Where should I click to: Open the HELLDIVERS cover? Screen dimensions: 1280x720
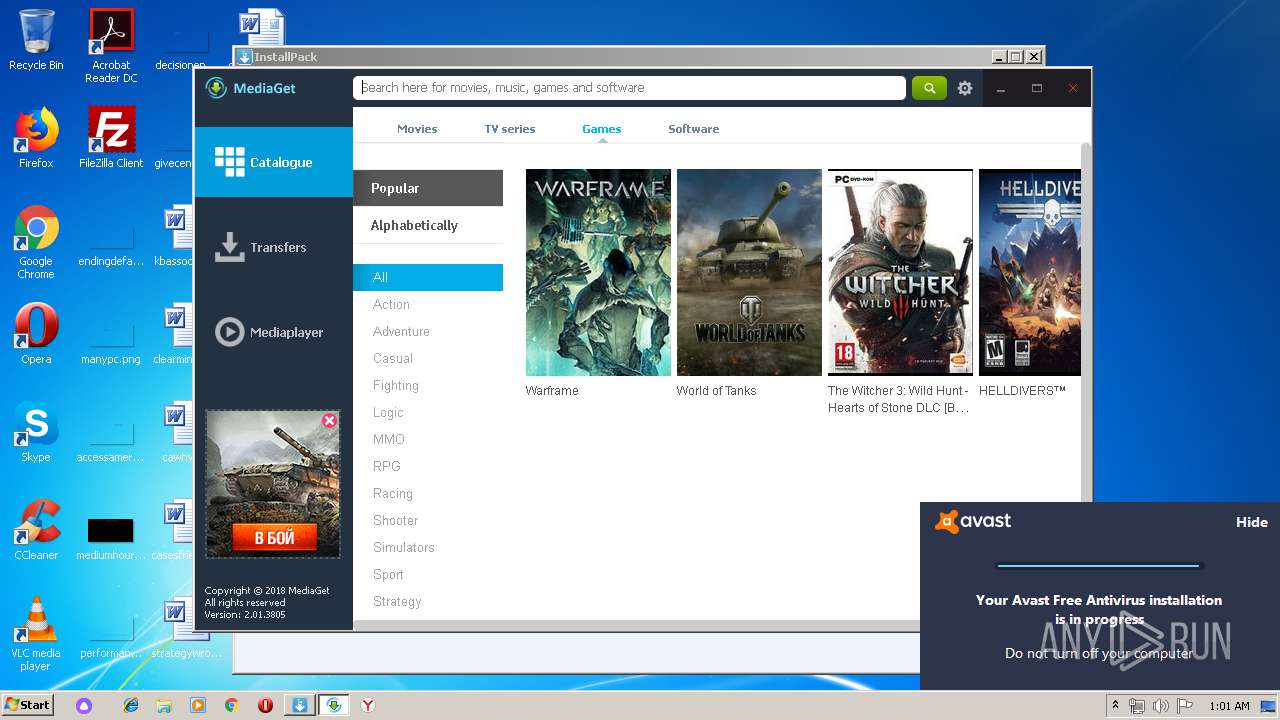[x=1030, y=272]
